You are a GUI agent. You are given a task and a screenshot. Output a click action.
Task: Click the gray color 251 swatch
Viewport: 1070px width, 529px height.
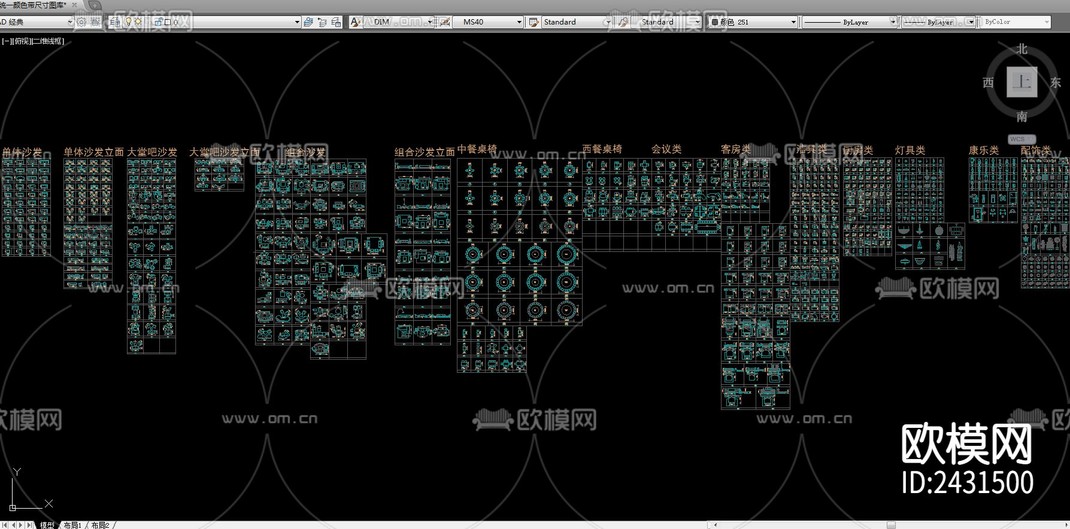[x=715, y=22]
